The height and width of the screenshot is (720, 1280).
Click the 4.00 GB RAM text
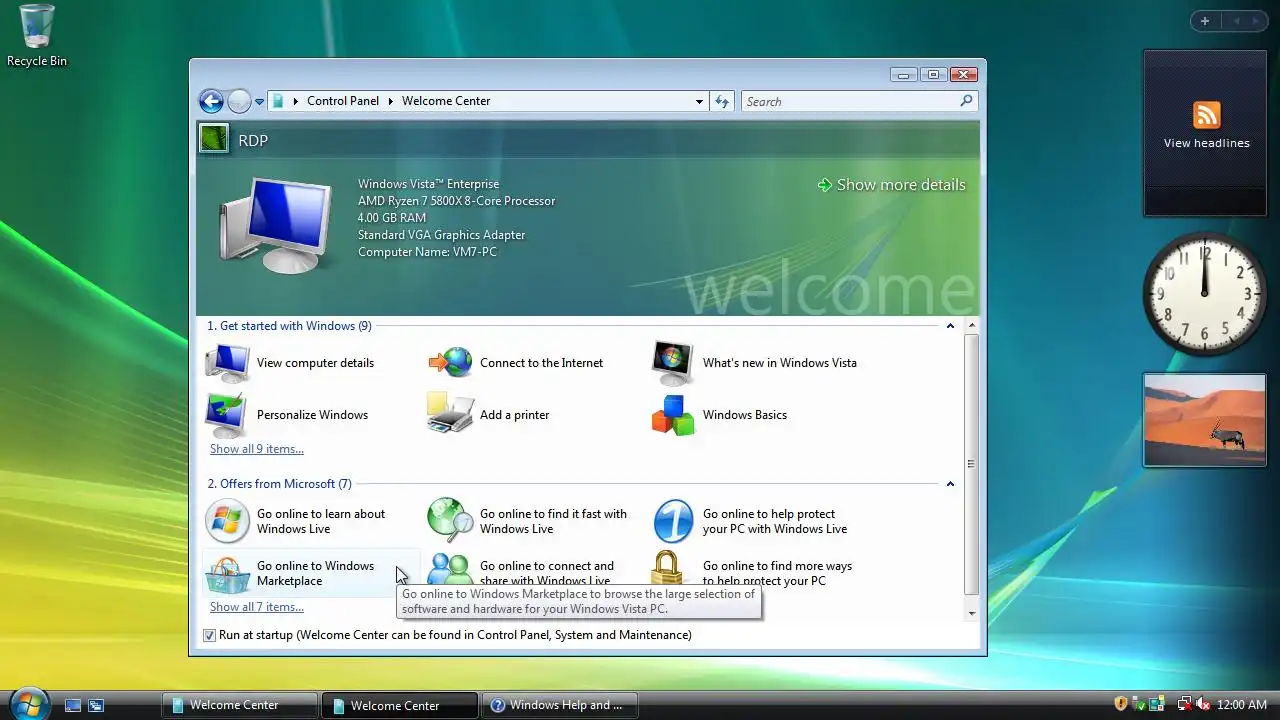pos(392,218)
